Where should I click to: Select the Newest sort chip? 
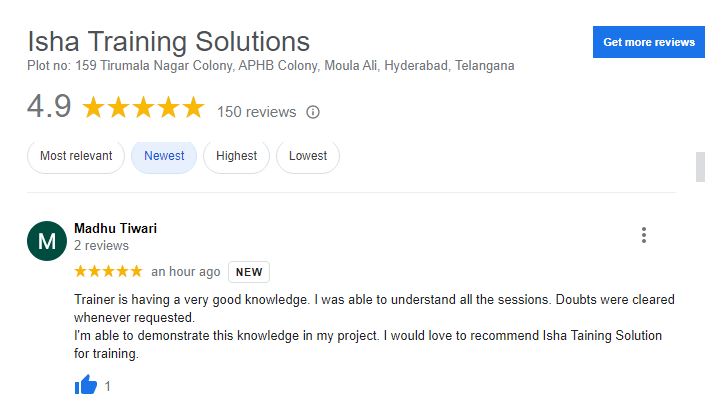164,156
